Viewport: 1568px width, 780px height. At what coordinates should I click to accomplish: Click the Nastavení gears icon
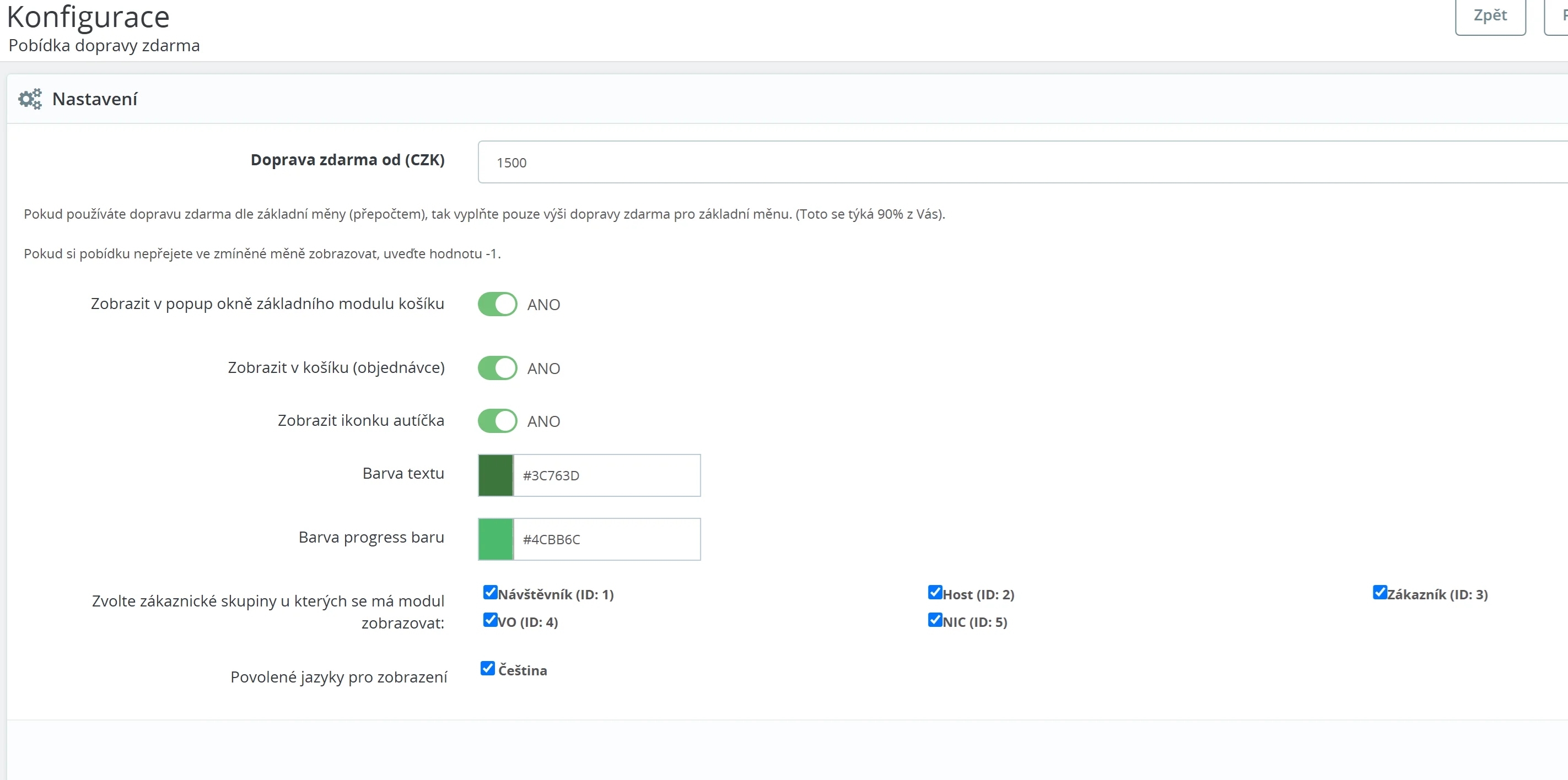tap(30, 99)
